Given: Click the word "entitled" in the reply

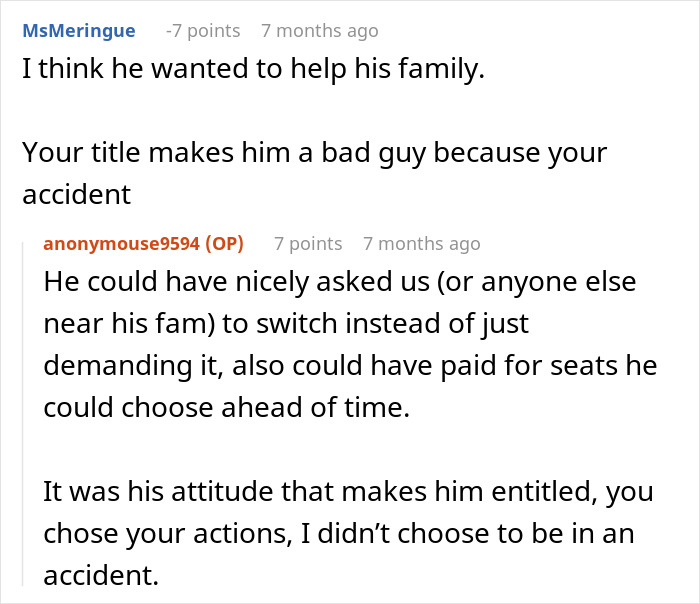Looking at the screenshot, I should 574,492.
